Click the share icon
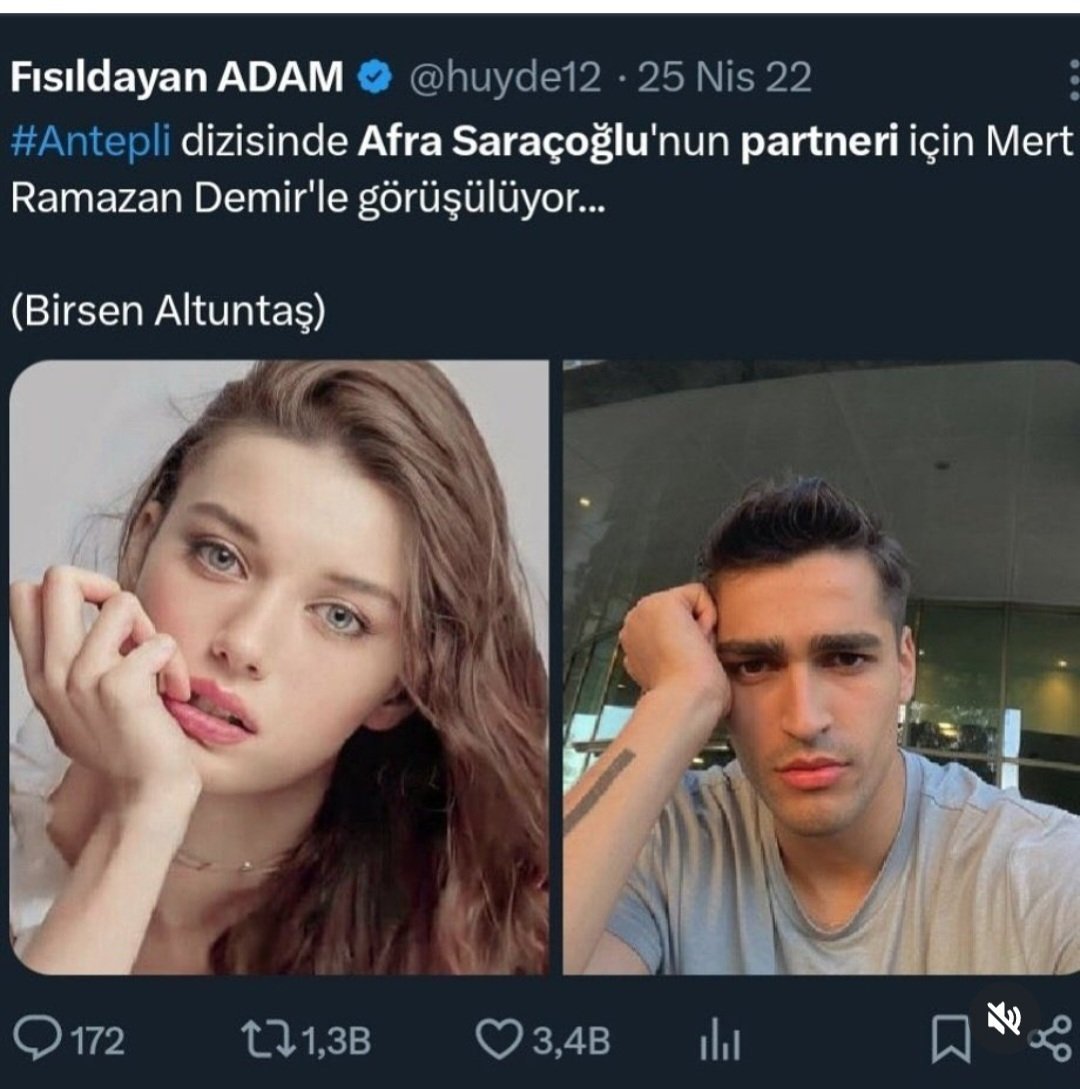1080x1089 pixels. 1050,1039
